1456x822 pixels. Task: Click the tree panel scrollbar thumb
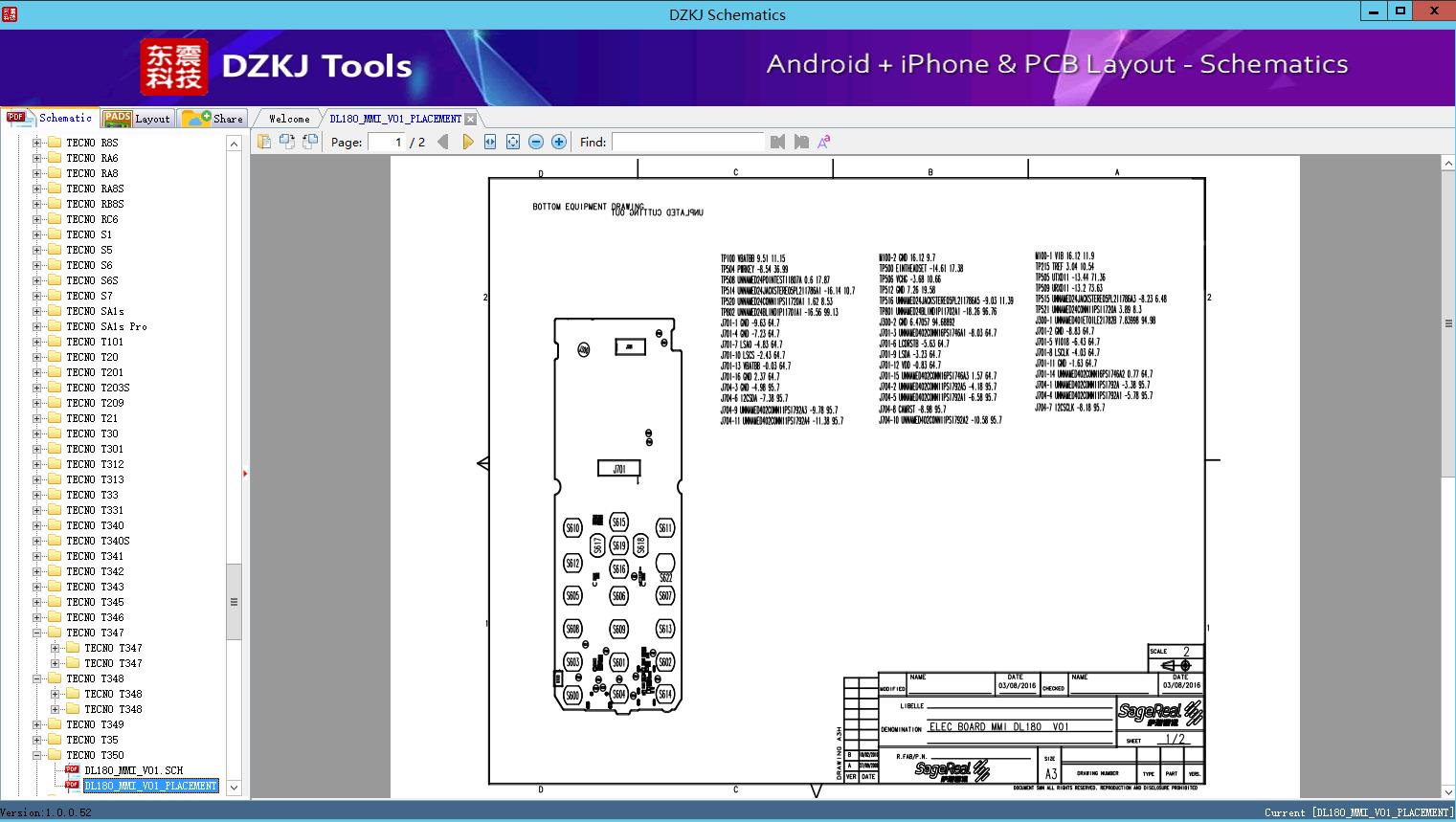[x=234, y=602]
